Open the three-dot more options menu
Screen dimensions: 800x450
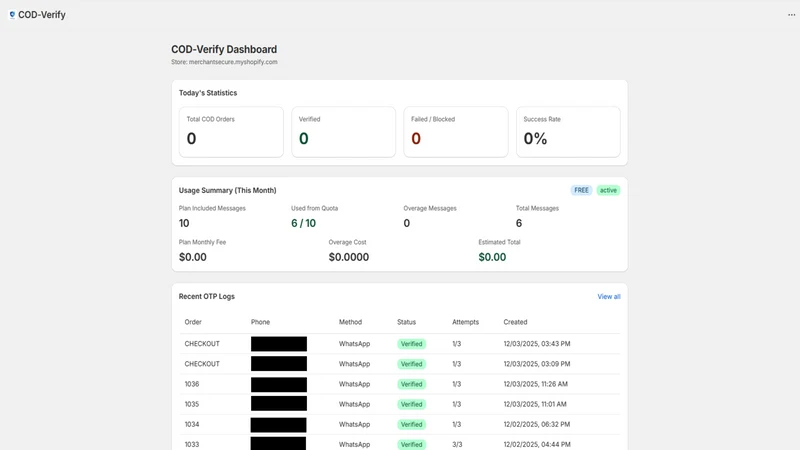coord(791,15)
